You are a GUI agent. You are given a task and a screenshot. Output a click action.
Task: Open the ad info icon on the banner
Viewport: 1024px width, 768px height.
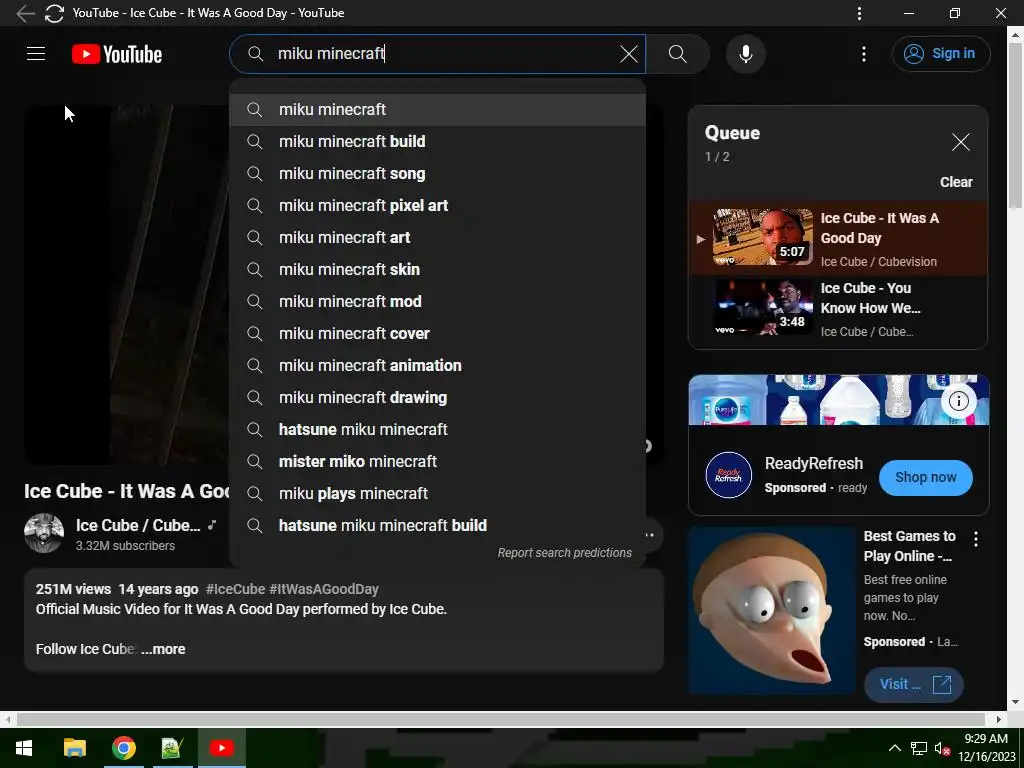pos(958,401)
